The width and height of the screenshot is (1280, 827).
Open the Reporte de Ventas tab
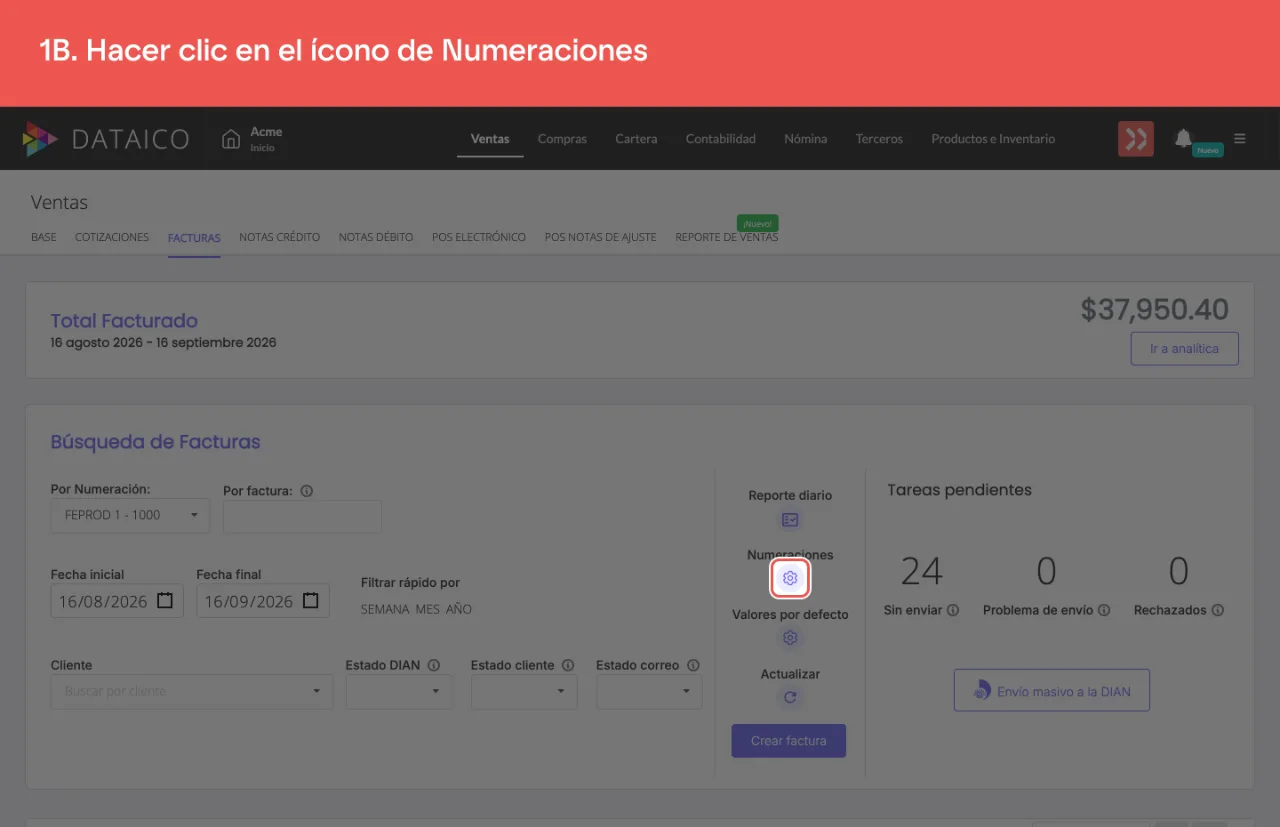727,237
